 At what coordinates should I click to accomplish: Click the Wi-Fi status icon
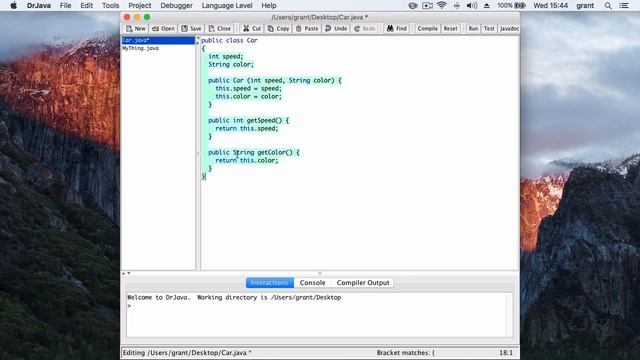(x=442, y=5)
